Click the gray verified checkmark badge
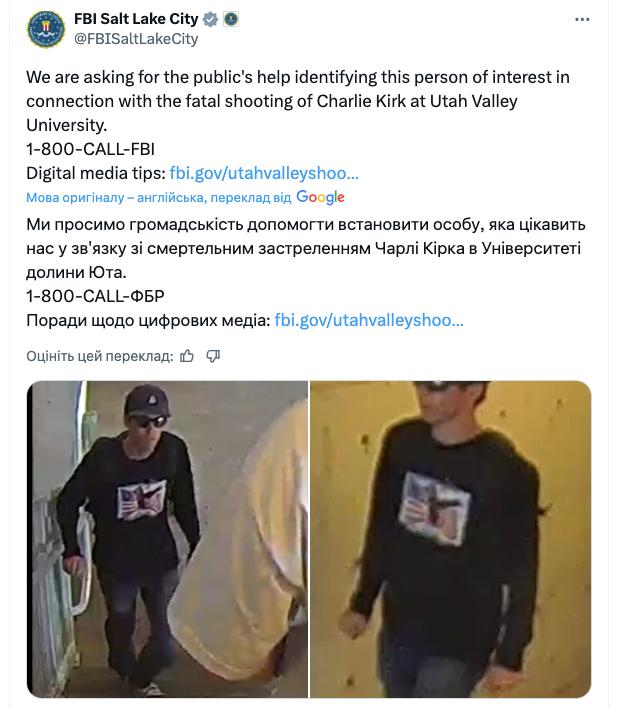This screenshot has height=708, width=618. click(x=210, y=19)
